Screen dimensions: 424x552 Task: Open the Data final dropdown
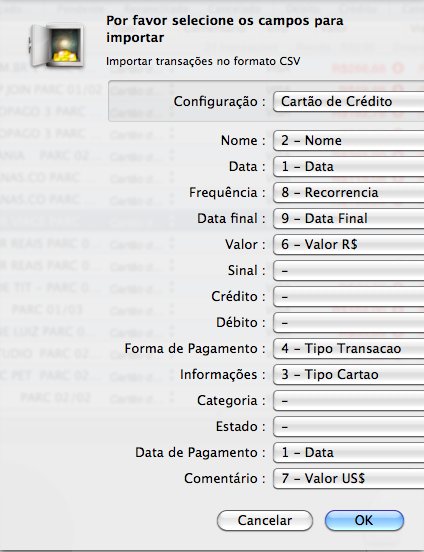coord(349,219)
